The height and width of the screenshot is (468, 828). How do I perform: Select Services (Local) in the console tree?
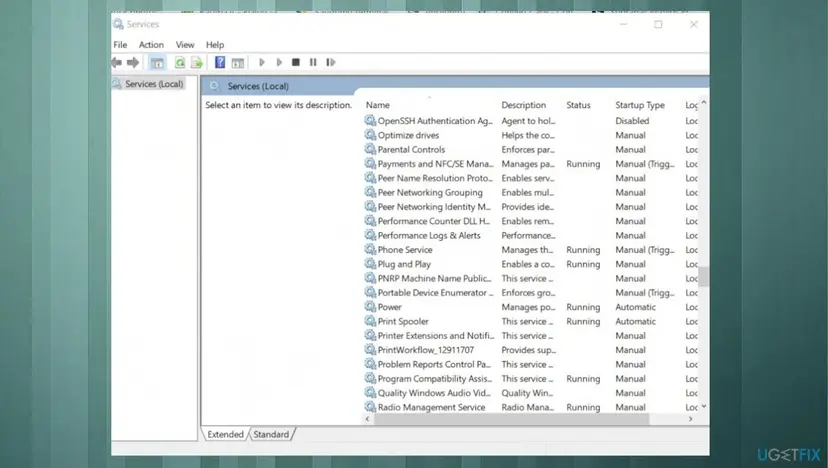pyautogui.click(x=154, y=84)
